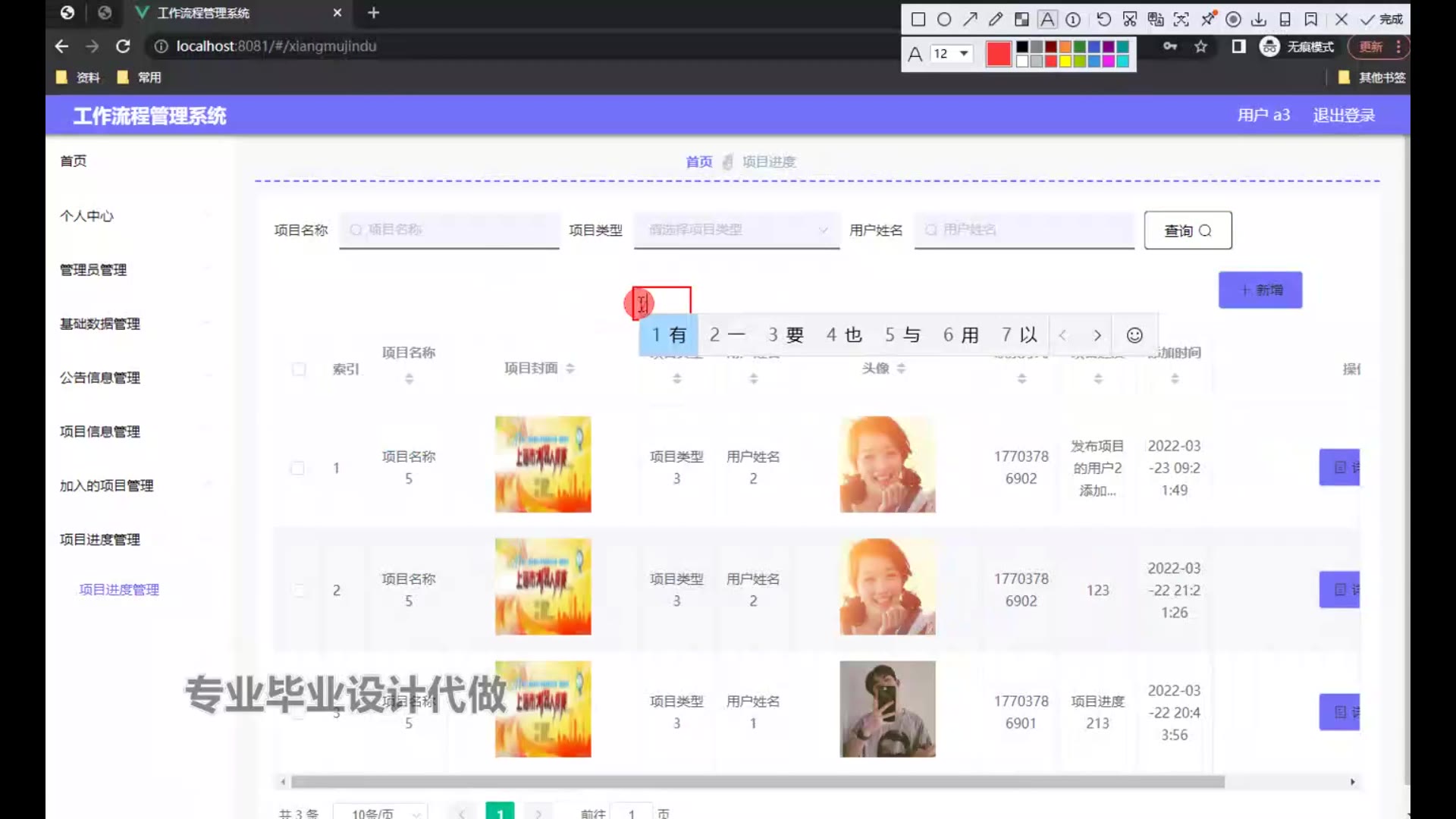Viewport: 1456px width, 819px height.
Task: Open 项目信息管理 in sidebar
Action: (100, 431)
